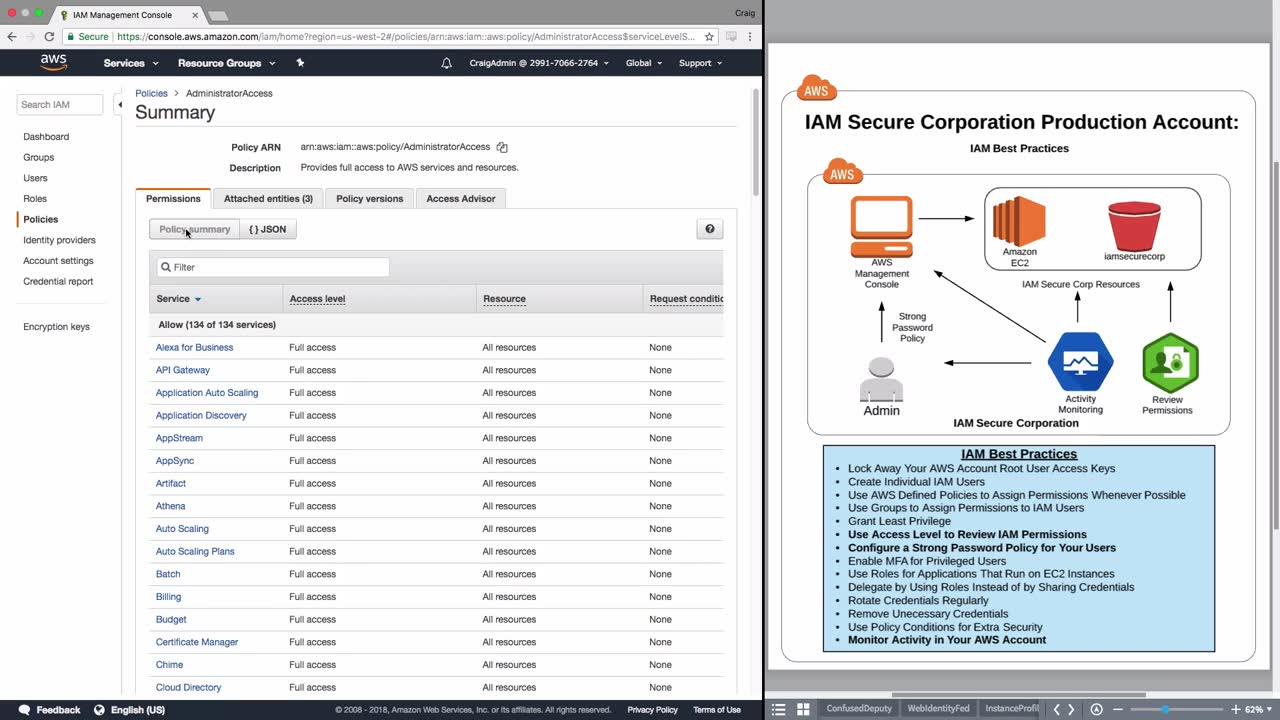Adjust the diagram zoom slider

tap(1164, 709)
